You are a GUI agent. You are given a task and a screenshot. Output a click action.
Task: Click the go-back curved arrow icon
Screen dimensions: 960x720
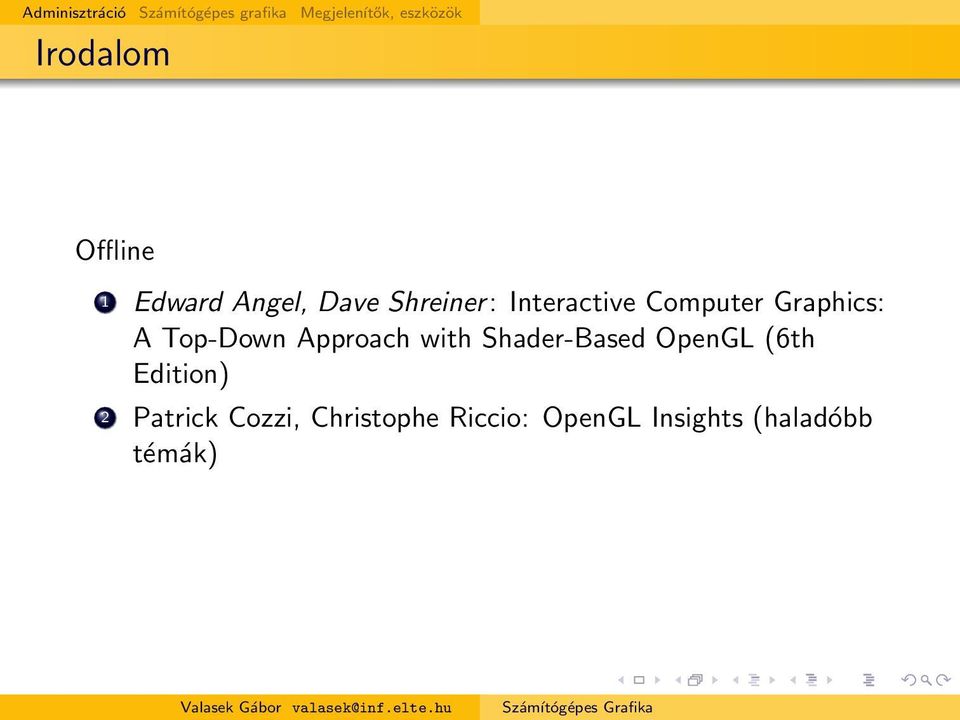(x=909, y=680)
